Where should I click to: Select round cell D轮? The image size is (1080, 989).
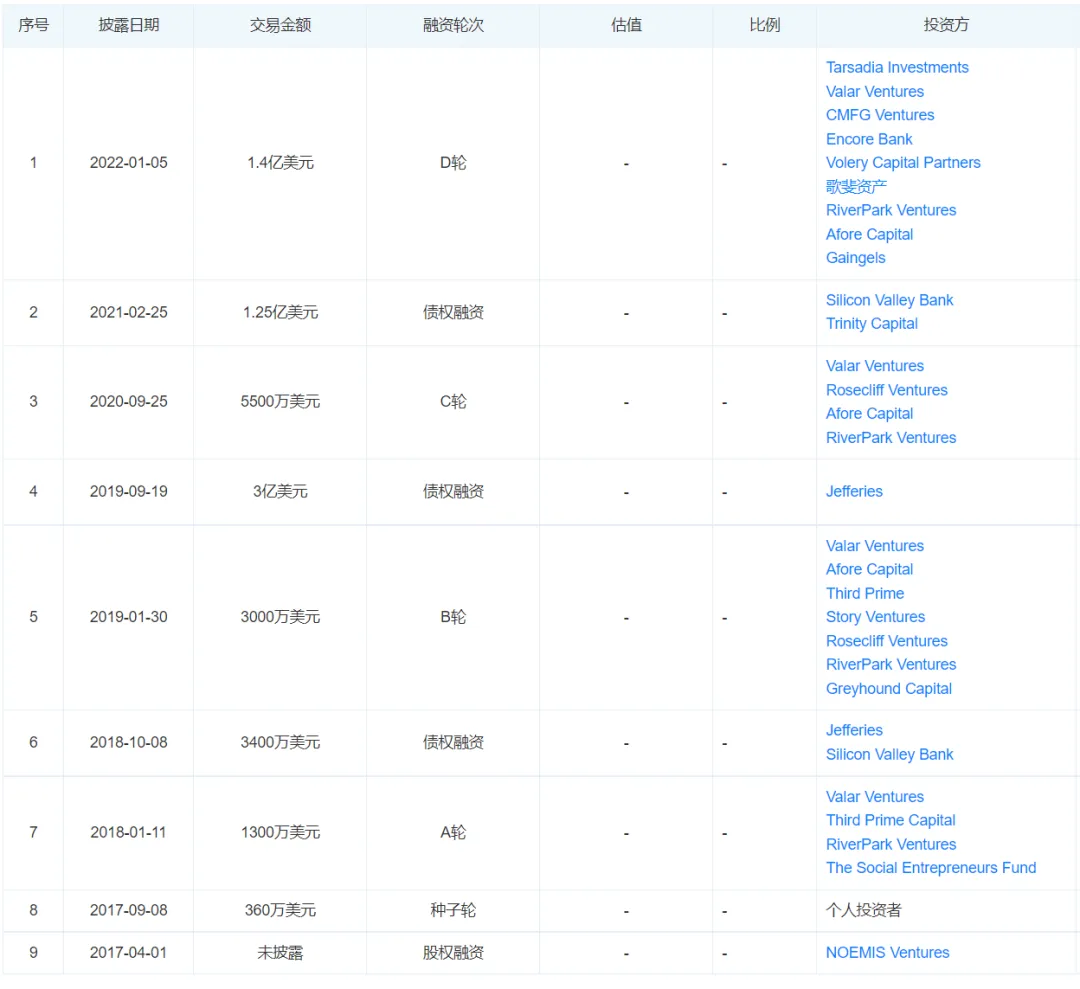pos(453,163)
